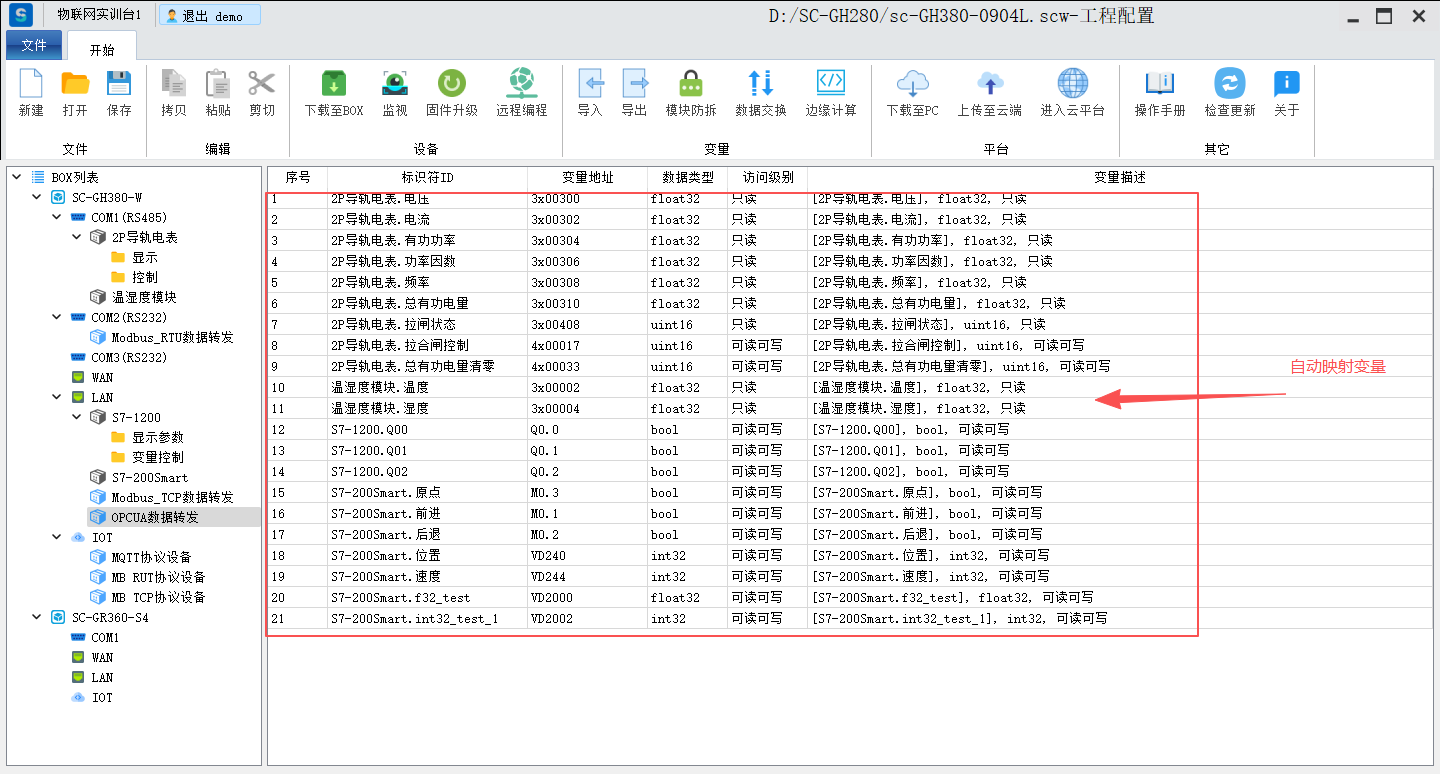The width and height of the screenshot is (1440, 774).
Task: Select row 20 S7-200Smart.f32_test
Action: pyautogui.click(x=400, y=598)
